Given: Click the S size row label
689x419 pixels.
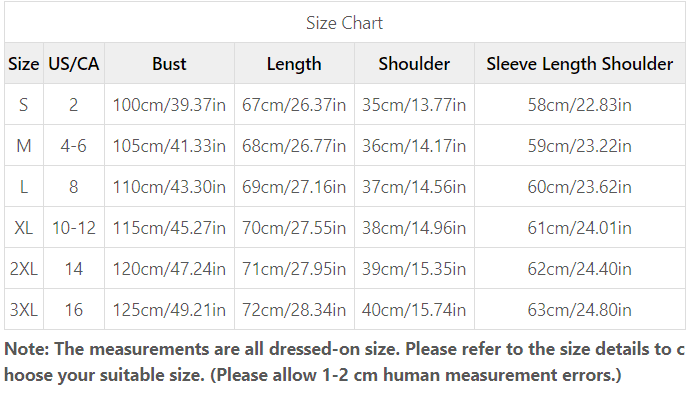Looking at the screenshot, I should [24, 105].
